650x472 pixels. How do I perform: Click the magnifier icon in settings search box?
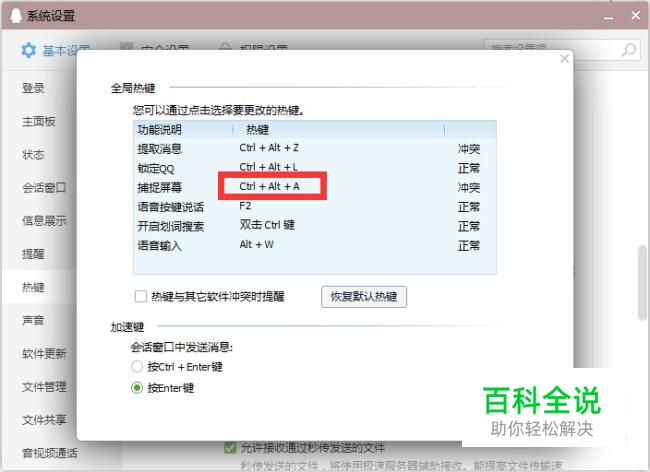click(x=629, y=50)
